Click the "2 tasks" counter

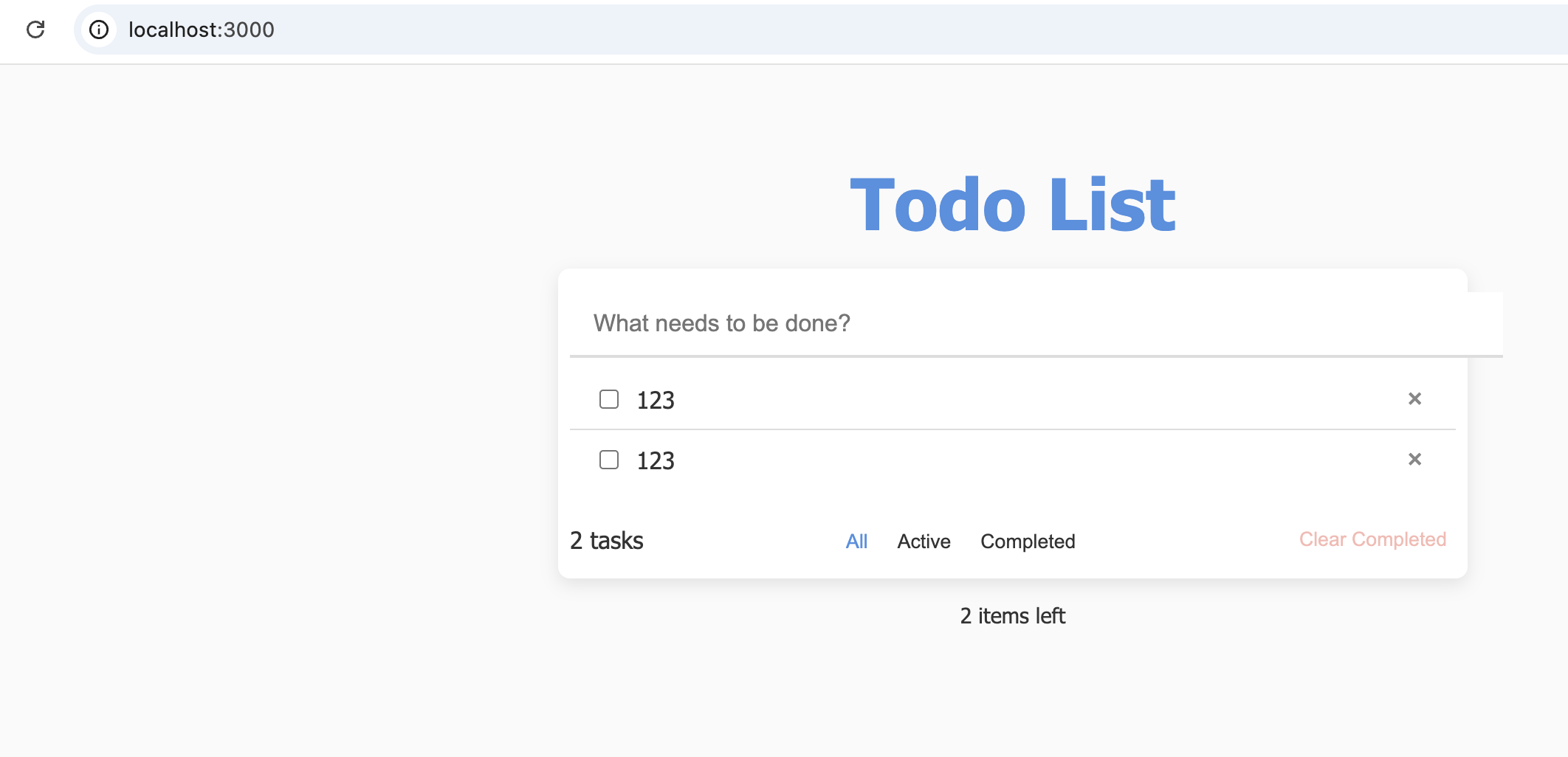(x=607, y=541)
